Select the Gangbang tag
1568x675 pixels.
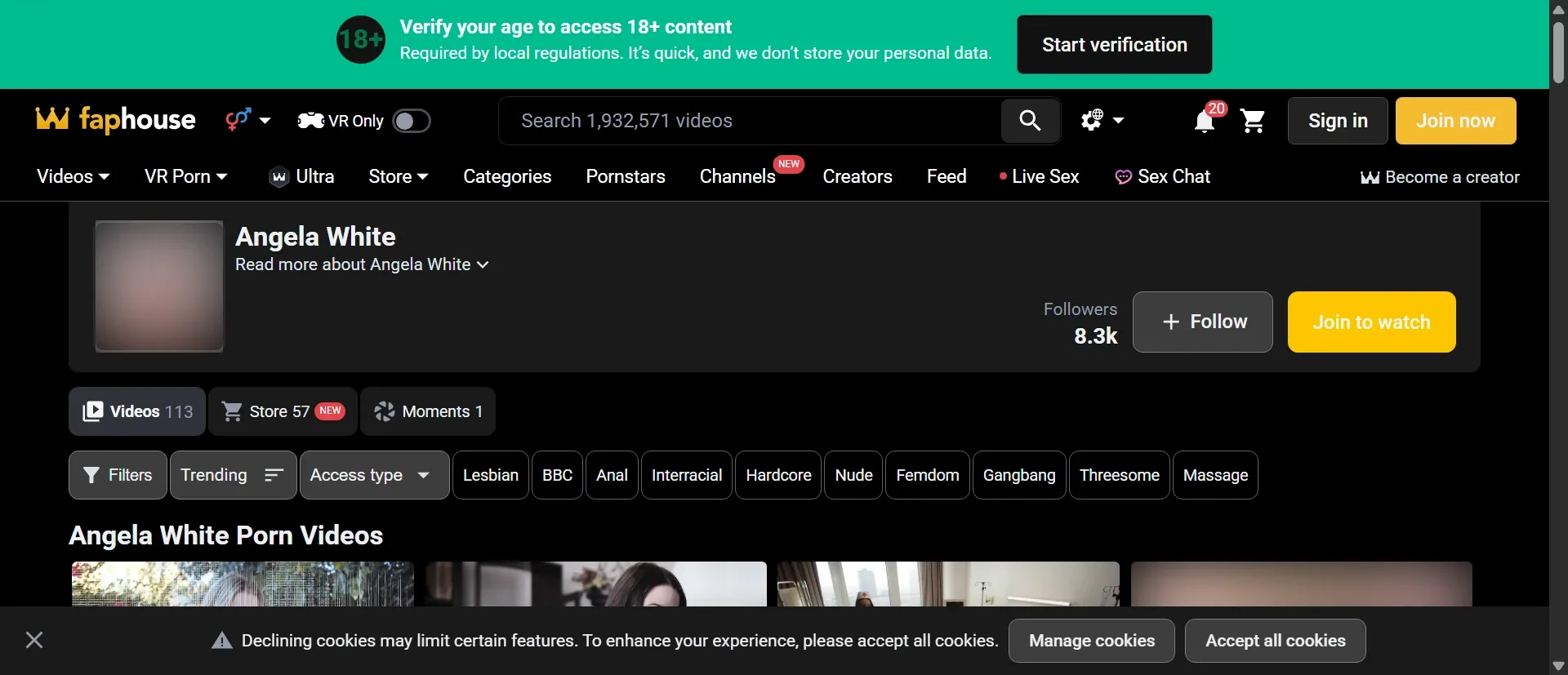pos(1019,475)
